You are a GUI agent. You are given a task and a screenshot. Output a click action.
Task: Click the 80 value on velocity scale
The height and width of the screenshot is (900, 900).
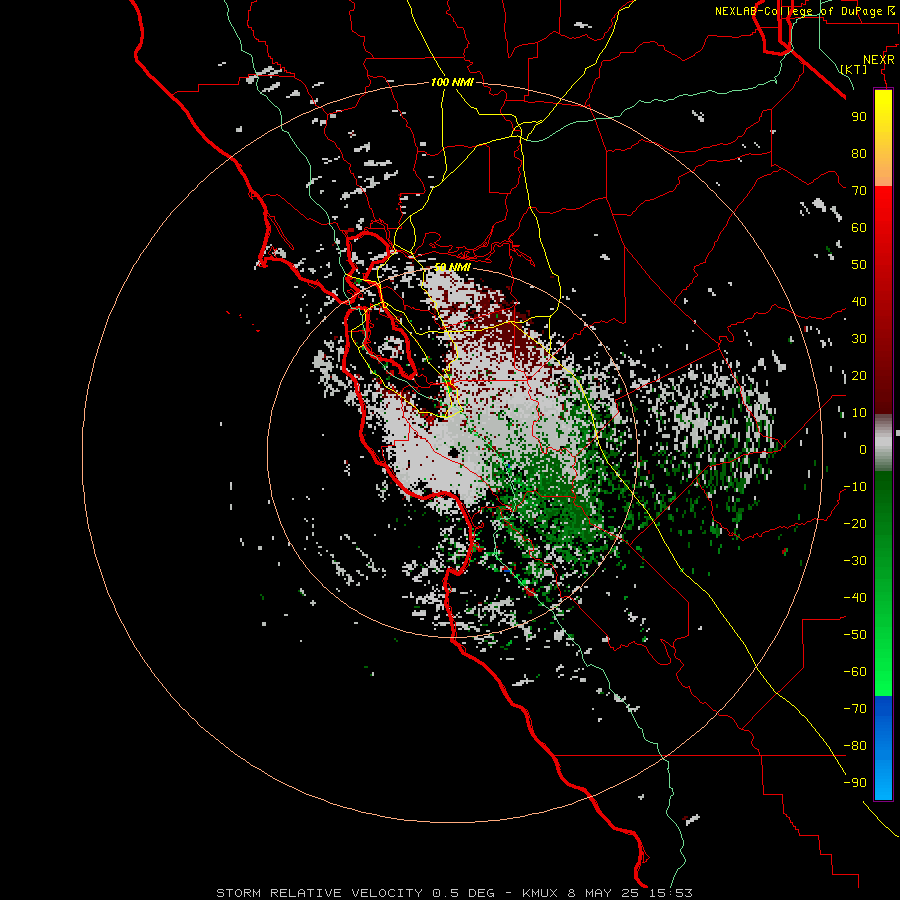(x=859, y=154)
